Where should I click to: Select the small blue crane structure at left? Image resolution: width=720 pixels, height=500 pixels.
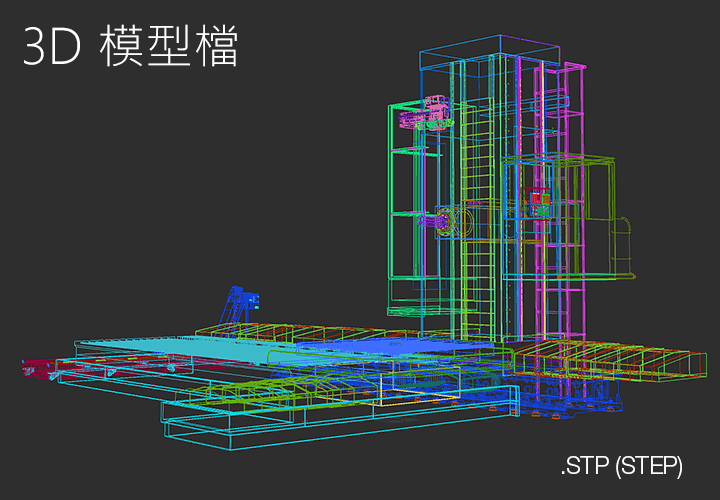tap(240, 303)
